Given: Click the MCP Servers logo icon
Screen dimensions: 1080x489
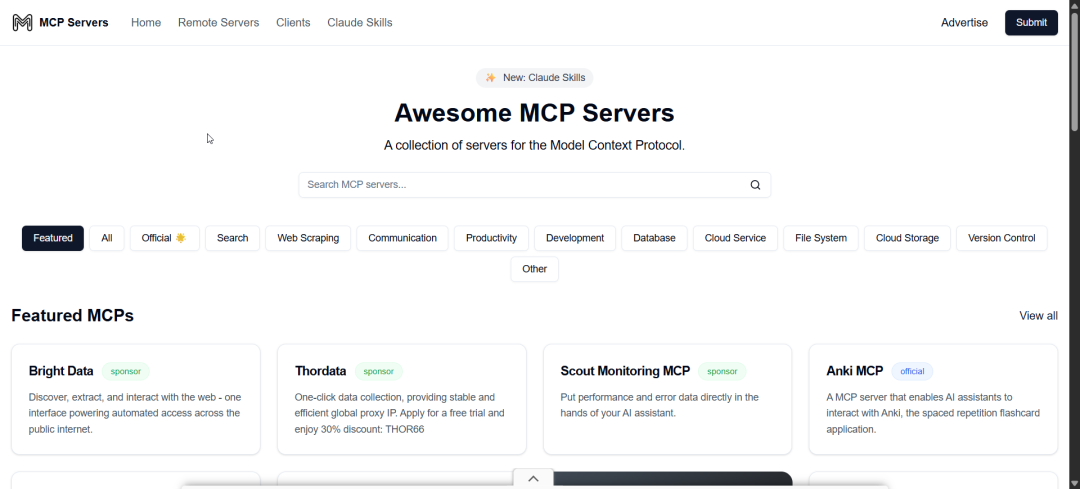Looking at the screenshot, I should point(23,23).
